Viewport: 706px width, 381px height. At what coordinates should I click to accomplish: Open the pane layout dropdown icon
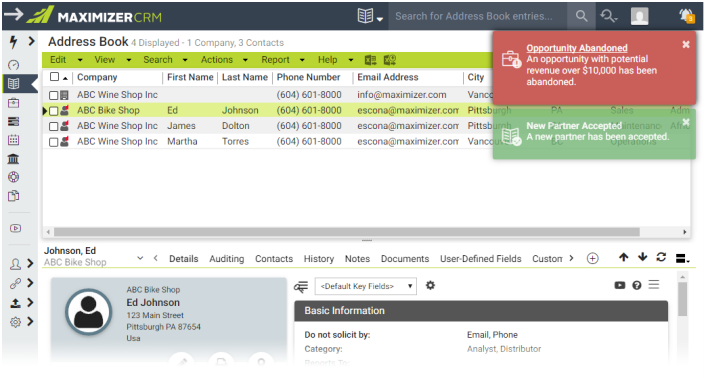(x=683, y=258)
